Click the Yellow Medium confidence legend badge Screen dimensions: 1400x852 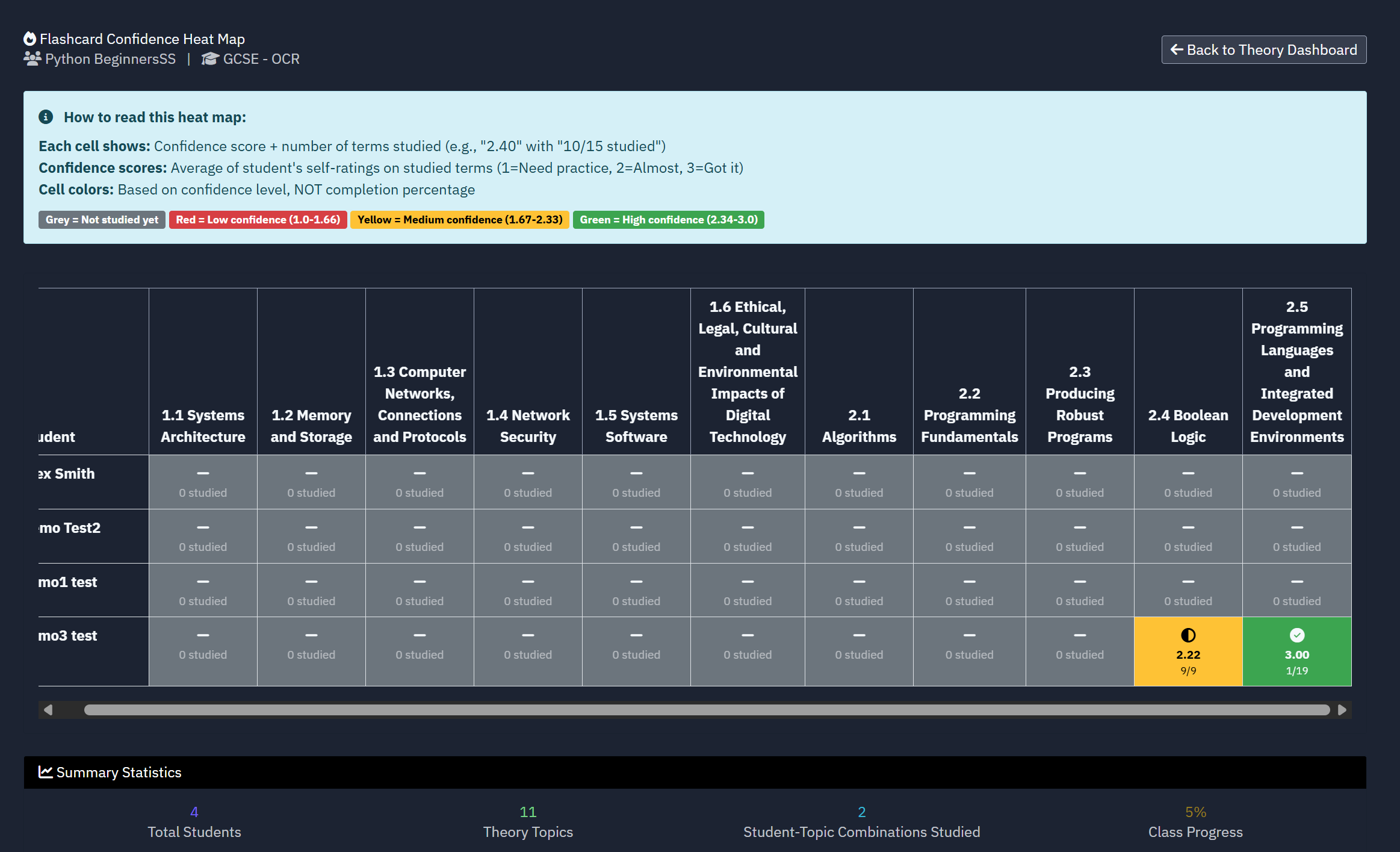pyautogui.click(x=459, y=220)
